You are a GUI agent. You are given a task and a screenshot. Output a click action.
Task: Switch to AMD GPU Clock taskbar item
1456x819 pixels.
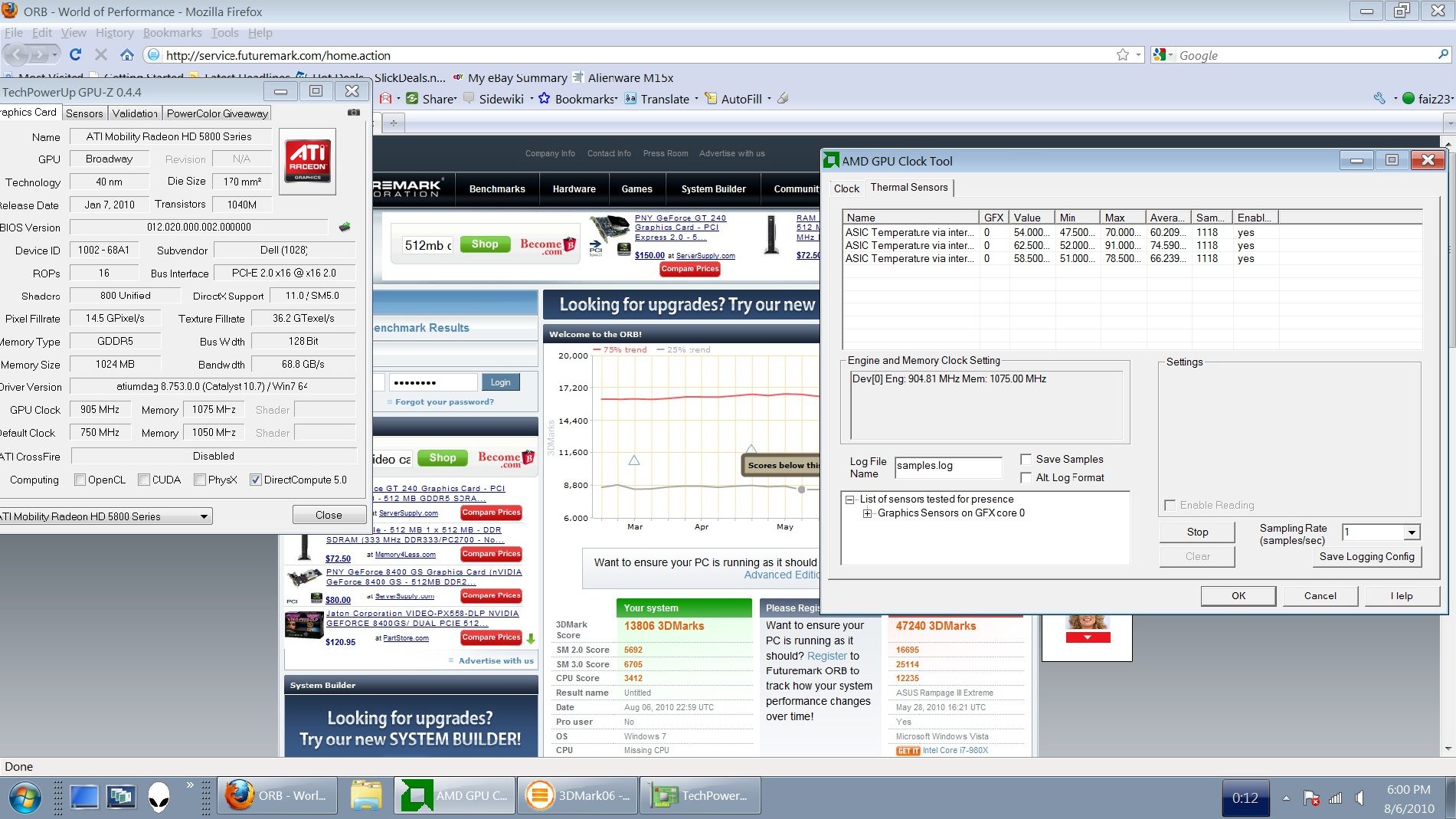[455, 796]
